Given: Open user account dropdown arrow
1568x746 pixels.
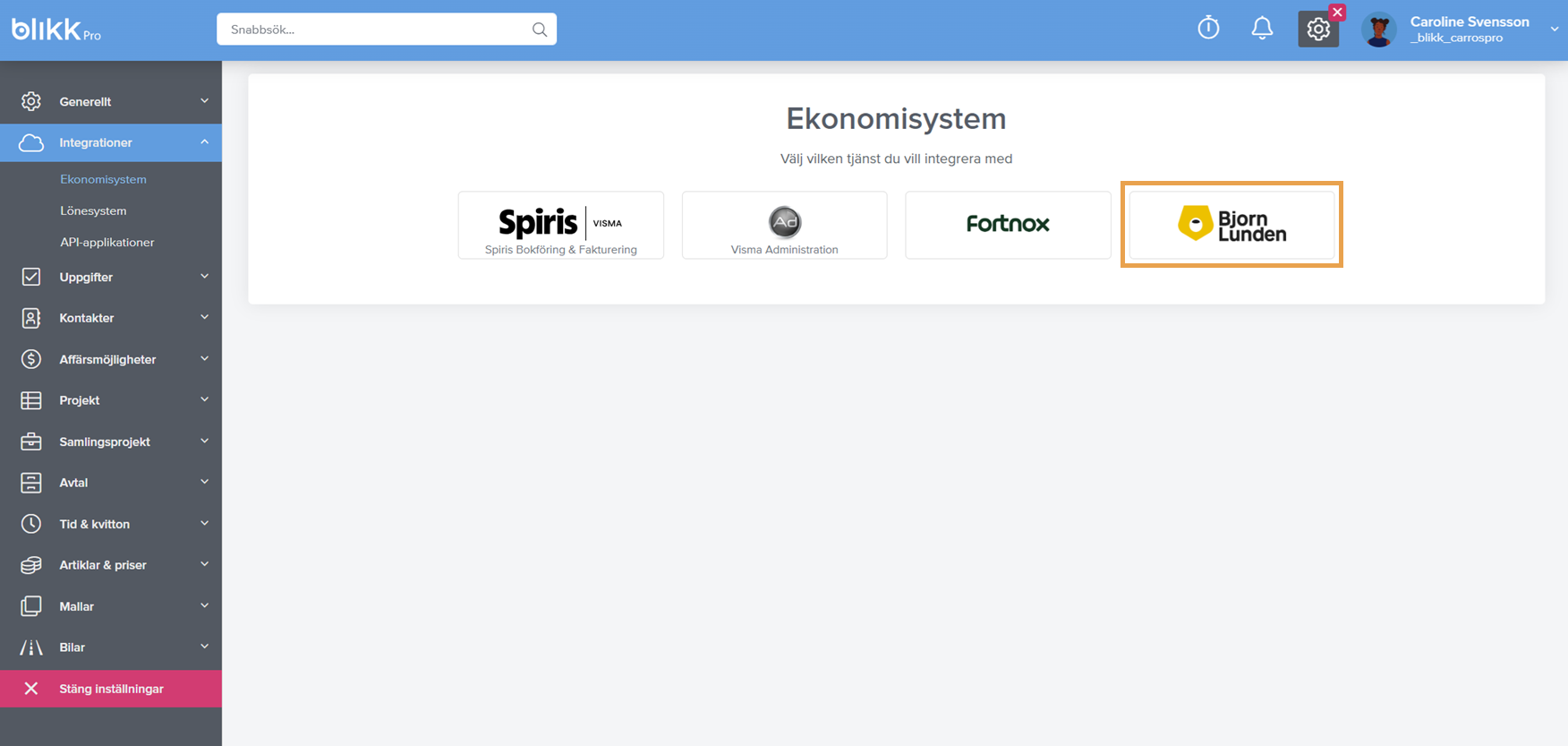Looking at the screenshot, I should click(1555, 30).
